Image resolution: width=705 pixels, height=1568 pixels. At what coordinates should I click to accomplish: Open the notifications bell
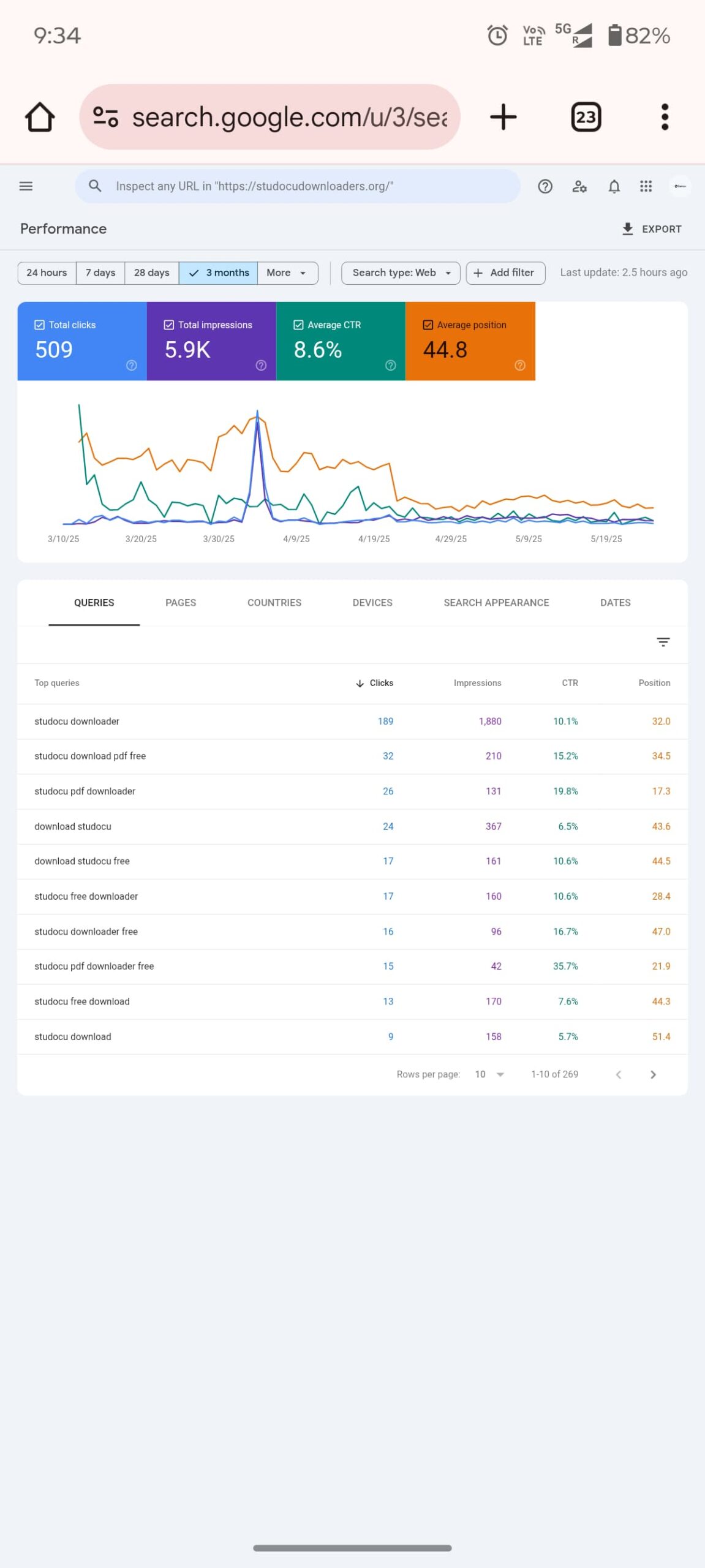pos(614,186)
